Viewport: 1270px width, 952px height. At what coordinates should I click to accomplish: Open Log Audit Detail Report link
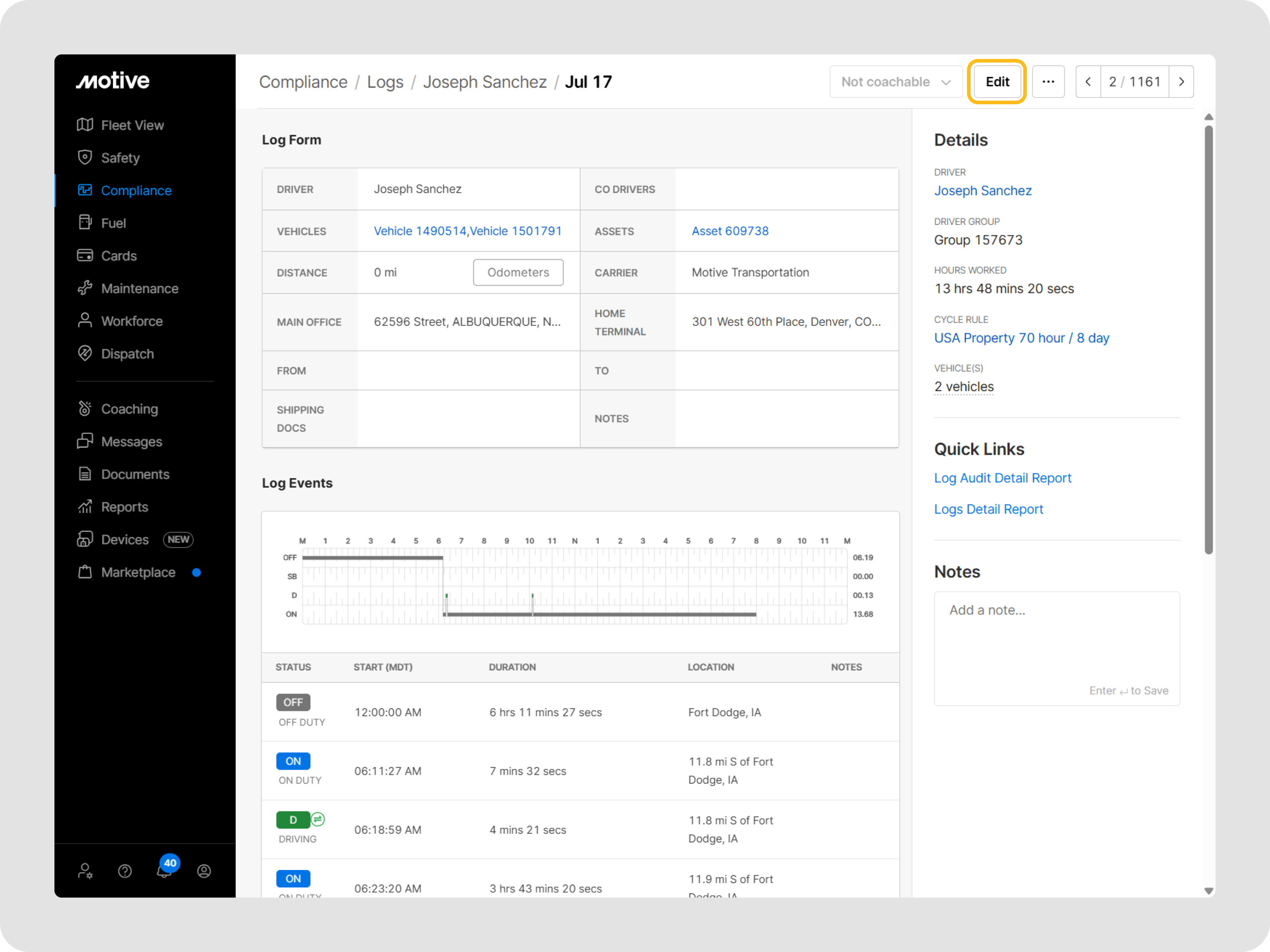(x=1002, y=478)
